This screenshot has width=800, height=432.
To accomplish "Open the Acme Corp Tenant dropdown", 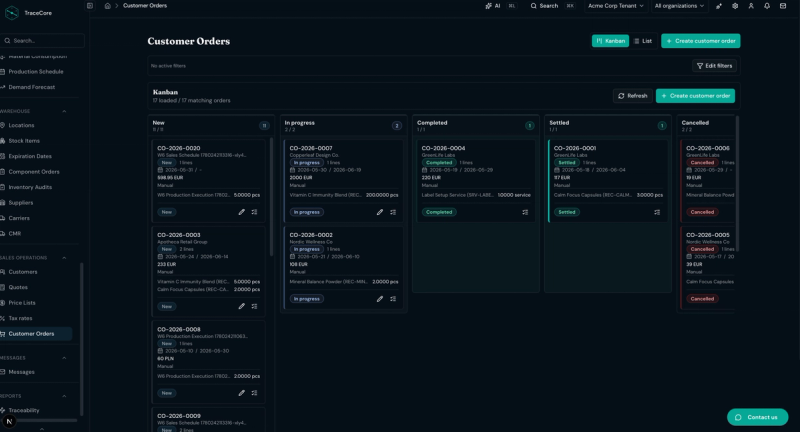I will (615, 6).
